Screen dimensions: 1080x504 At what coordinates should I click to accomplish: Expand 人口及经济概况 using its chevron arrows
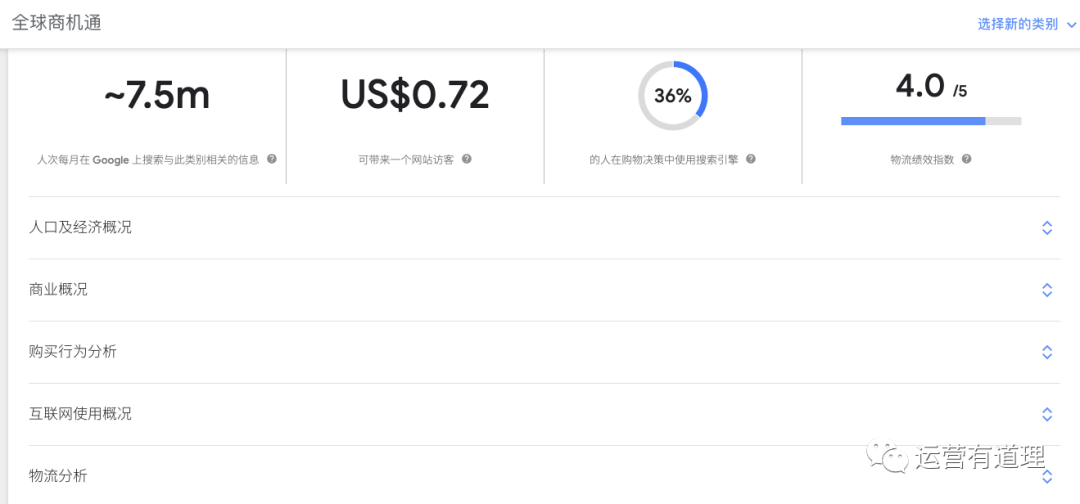1047,228
